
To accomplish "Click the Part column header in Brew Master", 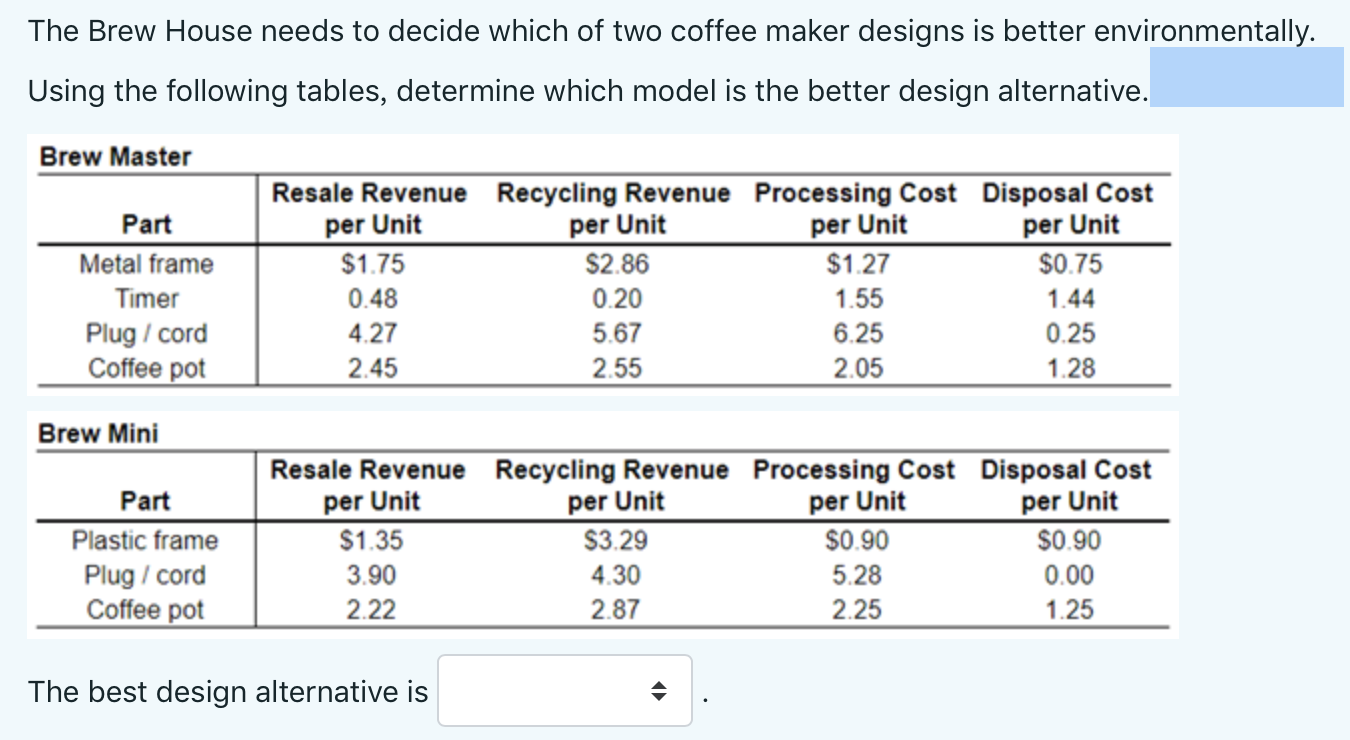I will 146,224.
